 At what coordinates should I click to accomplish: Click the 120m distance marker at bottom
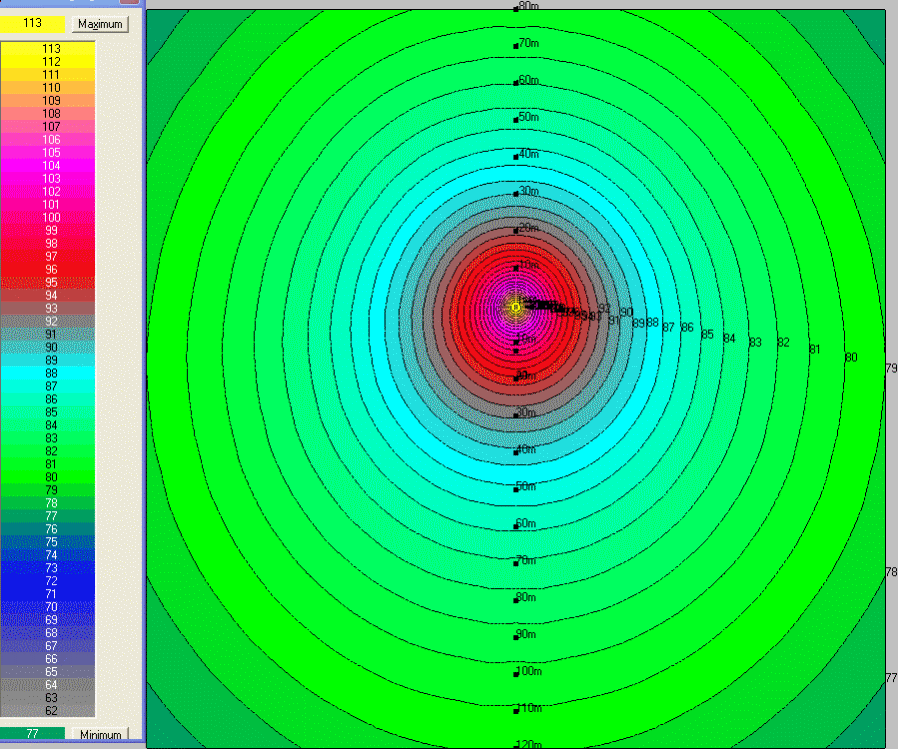click(x=527, y=744)
